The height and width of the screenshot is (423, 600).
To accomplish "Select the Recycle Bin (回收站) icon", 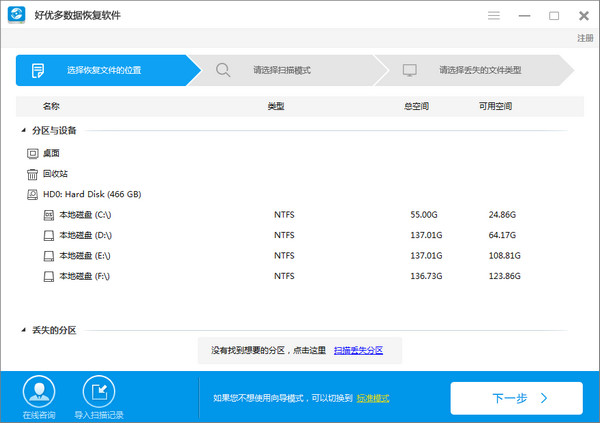I will coord(33,173).
